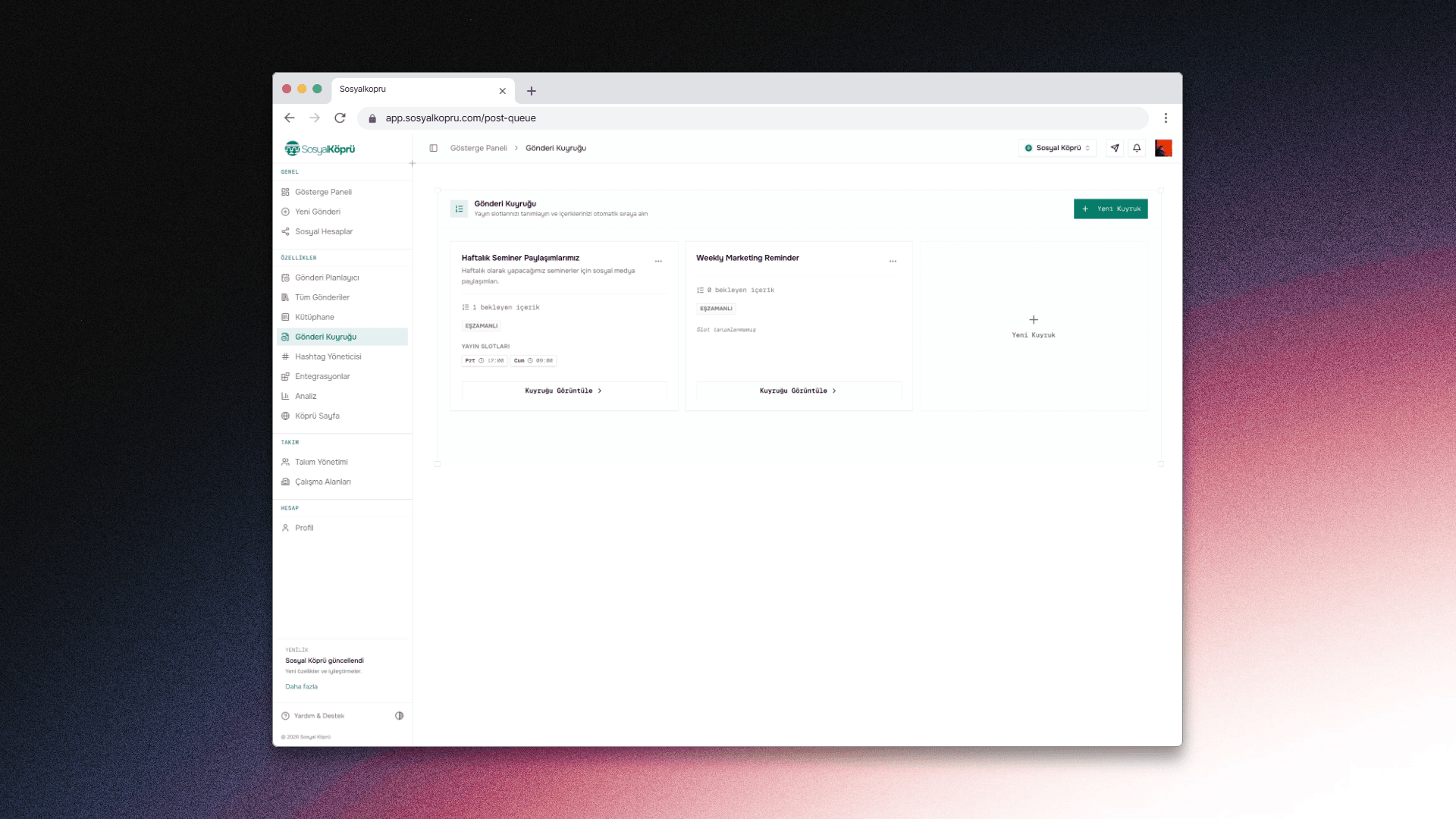The height and width of the screenshot is (819, 1456).
Task: Click the "Sosyal Köprü güncellendi" news title
Action: 325,661
